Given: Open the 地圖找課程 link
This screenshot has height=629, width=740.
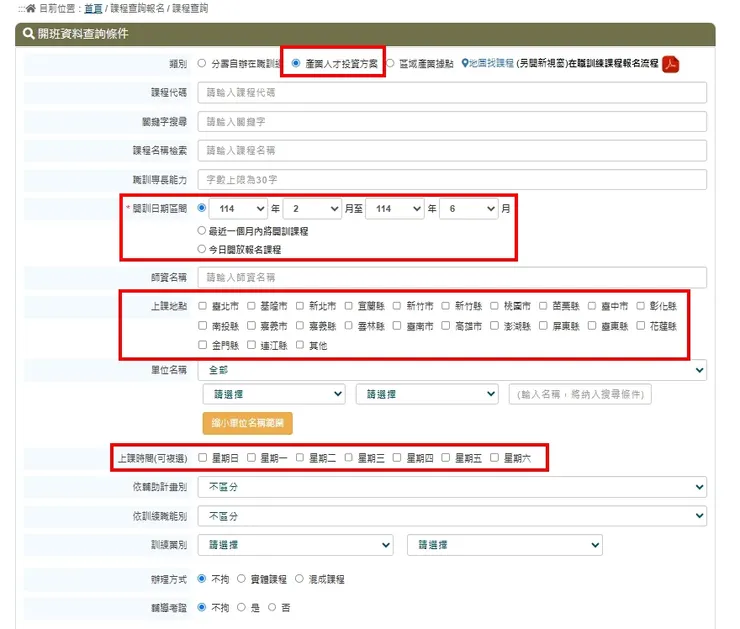Looking at the screenshot, I should (x=491, y=63).
